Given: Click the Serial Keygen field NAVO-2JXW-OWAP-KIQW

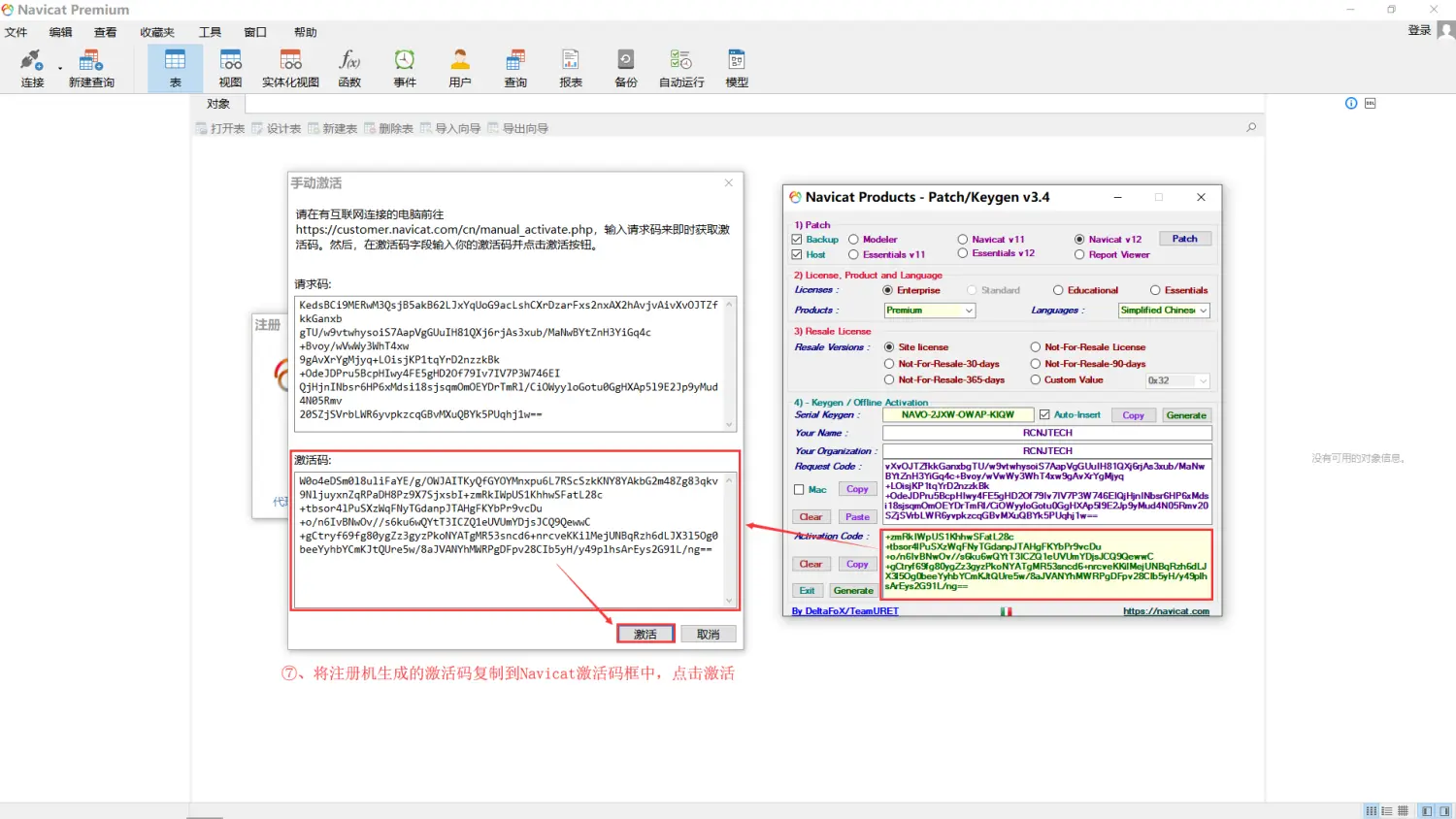Looking at the screenshot, I should [958, 414].
